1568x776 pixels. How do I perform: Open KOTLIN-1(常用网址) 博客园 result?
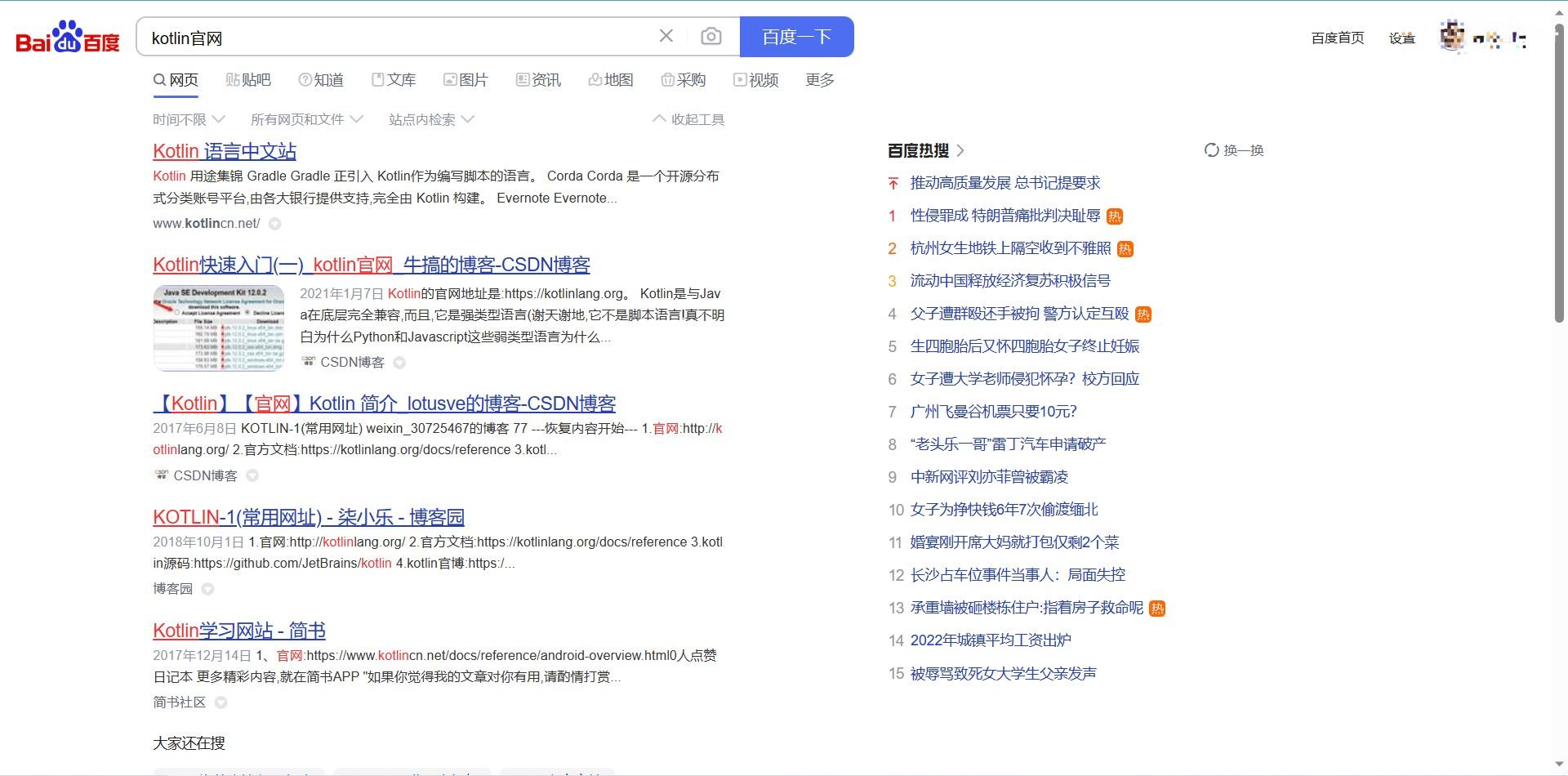[309, 517]
